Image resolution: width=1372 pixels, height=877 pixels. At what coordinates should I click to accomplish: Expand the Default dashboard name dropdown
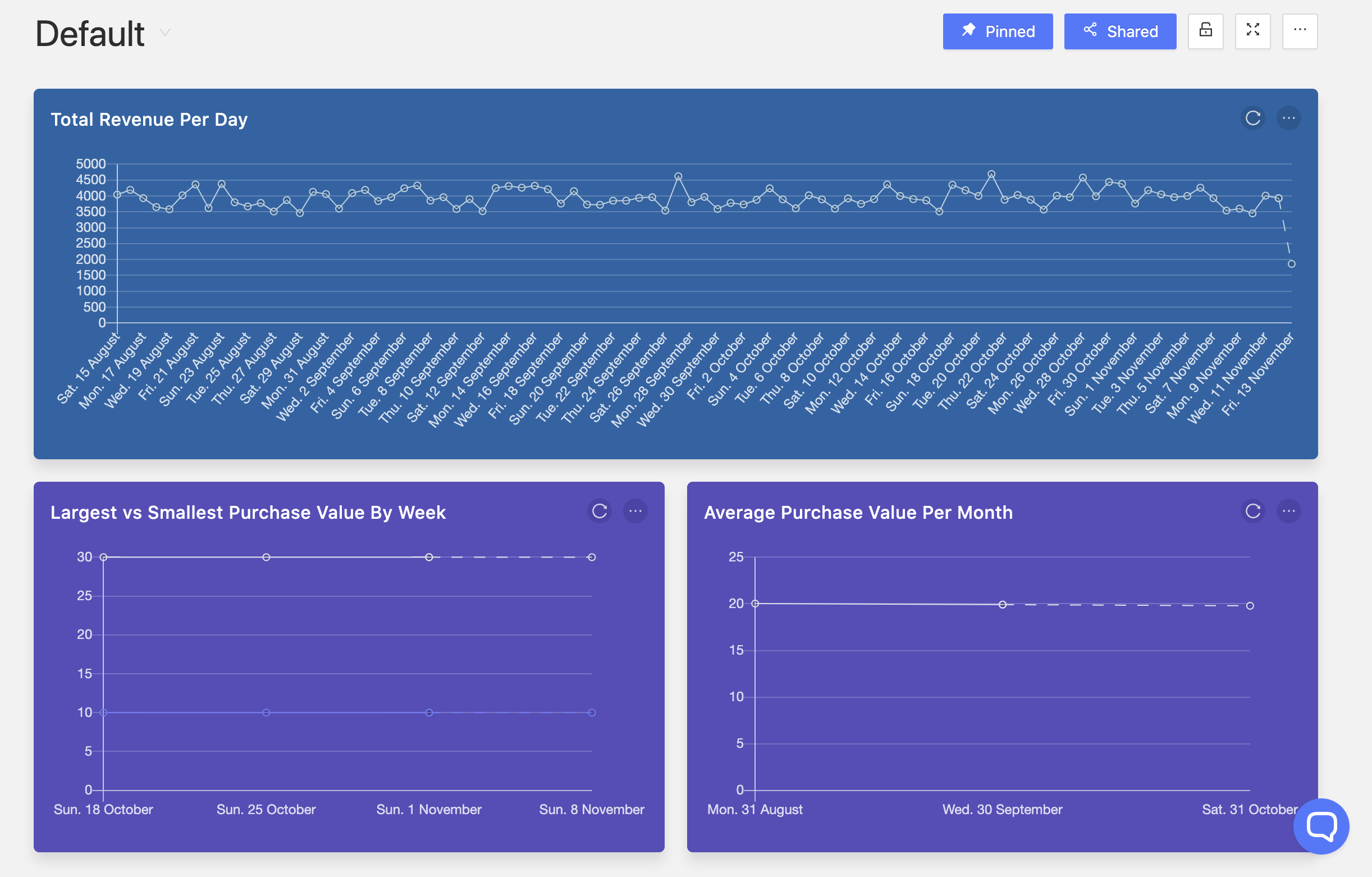click(165, 33)
